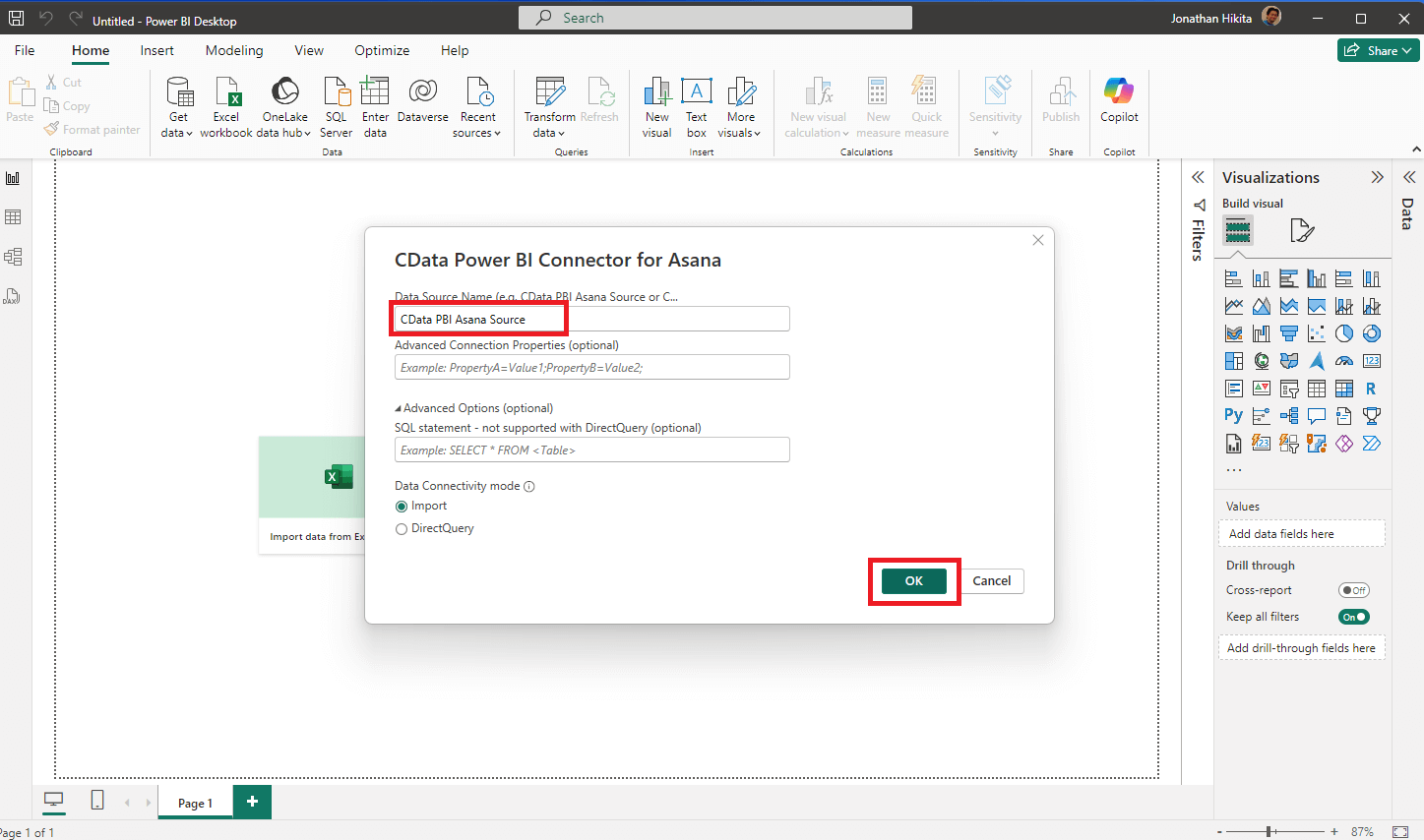Click Cancel in the connector dialog

tap(991, 581)
